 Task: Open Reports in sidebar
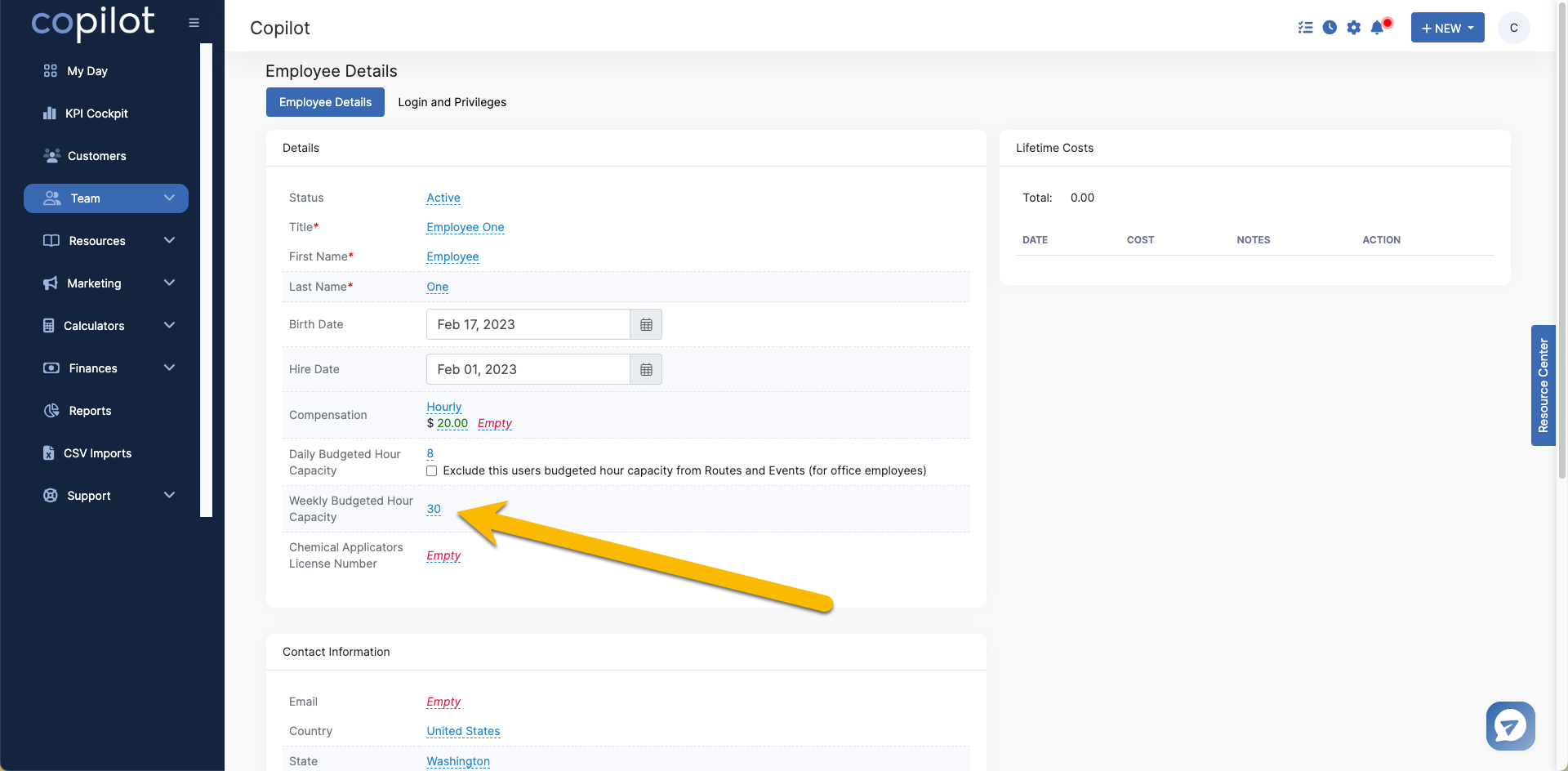(x=90, y=411)
